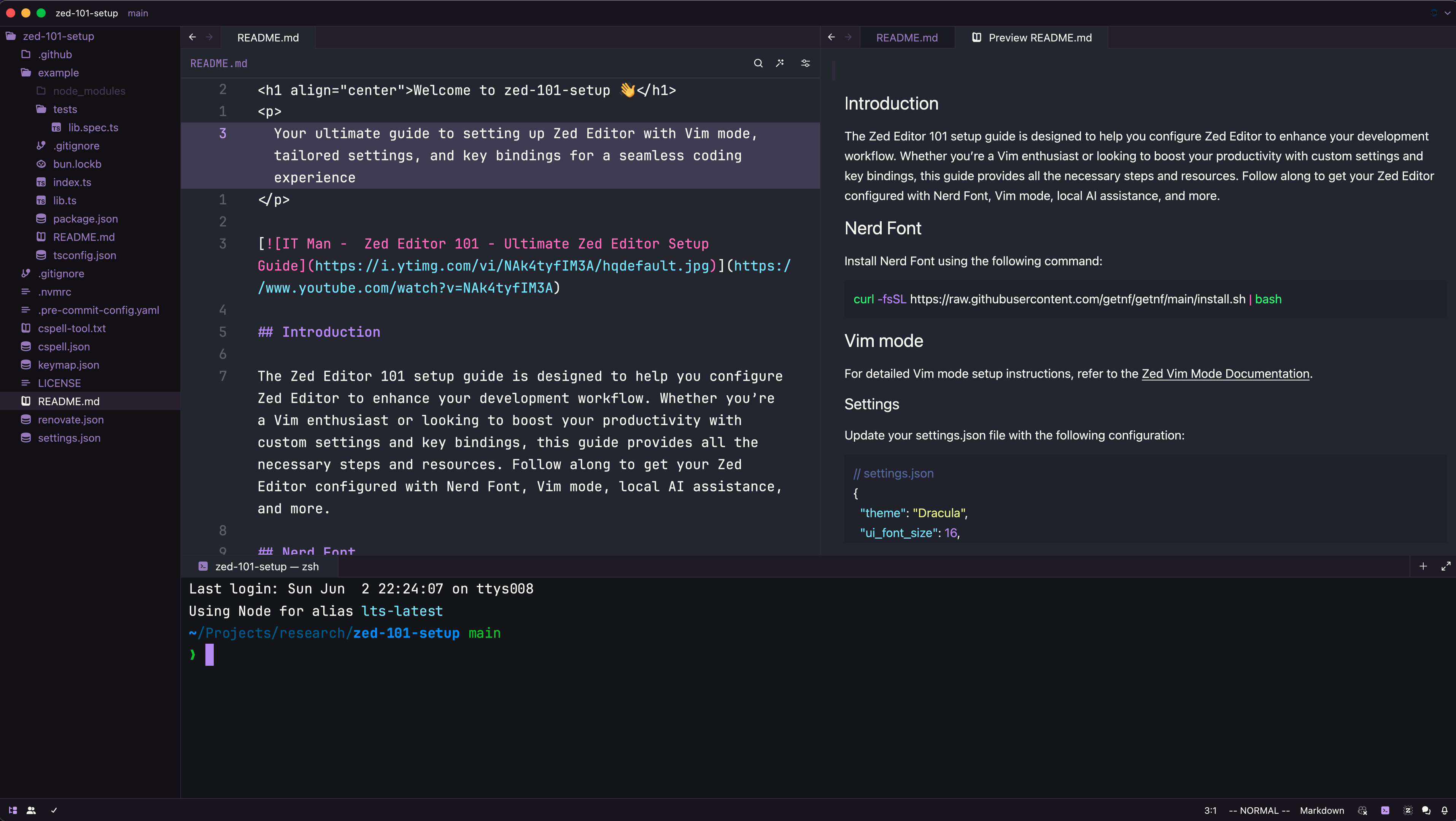Image resolution: width=1456 pixels, height=821 pixels.
Task: Select the README.md tab in left pane
Action: click(x=268, y=37)
